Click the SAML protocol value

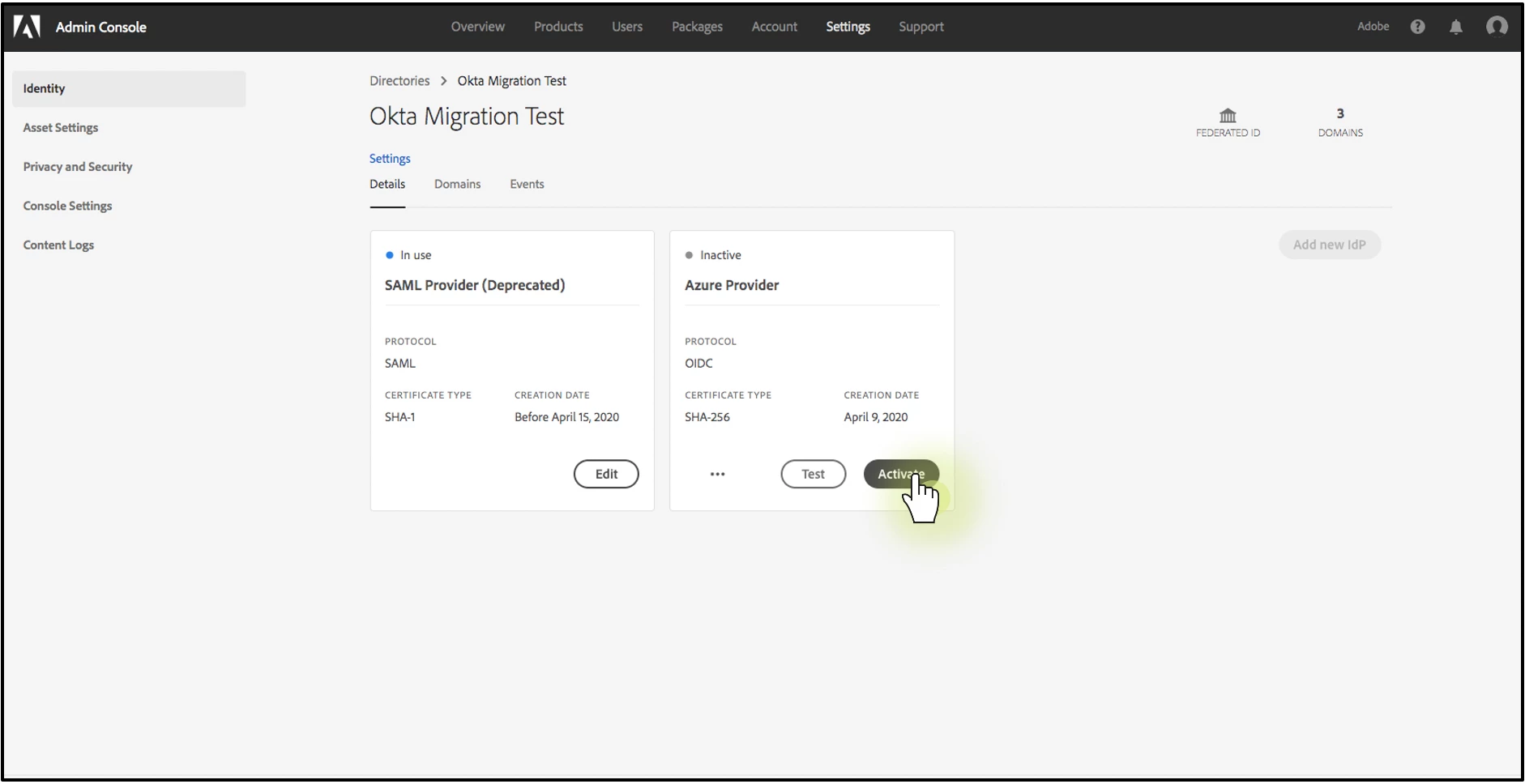point(400,364)
